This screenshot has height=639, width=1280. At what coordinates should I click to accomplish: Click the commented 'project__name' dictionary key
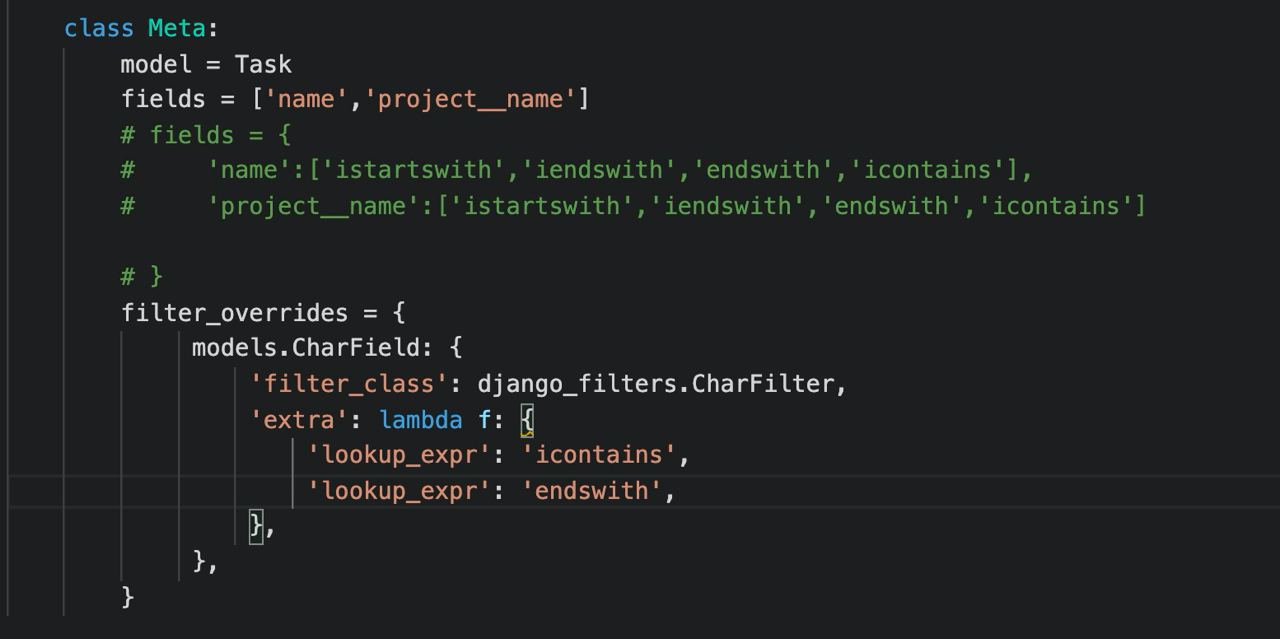313,206
